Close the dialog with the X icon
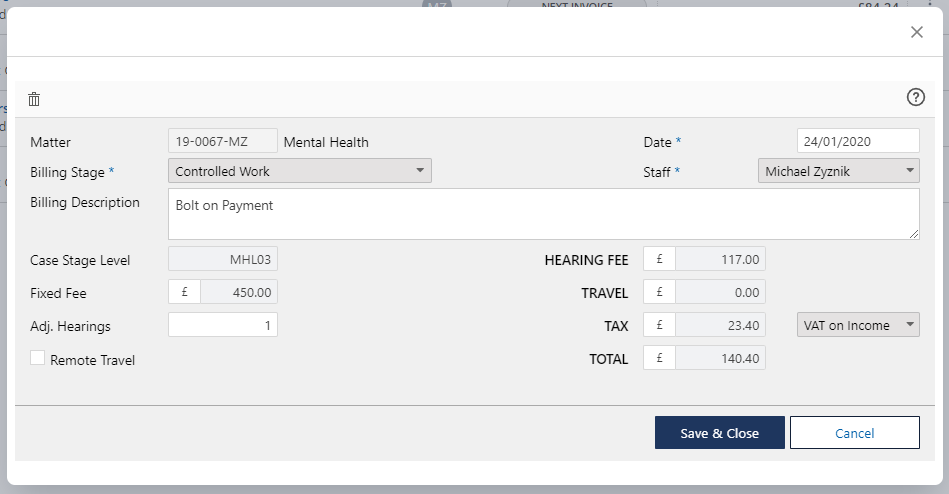 (917, 32)
